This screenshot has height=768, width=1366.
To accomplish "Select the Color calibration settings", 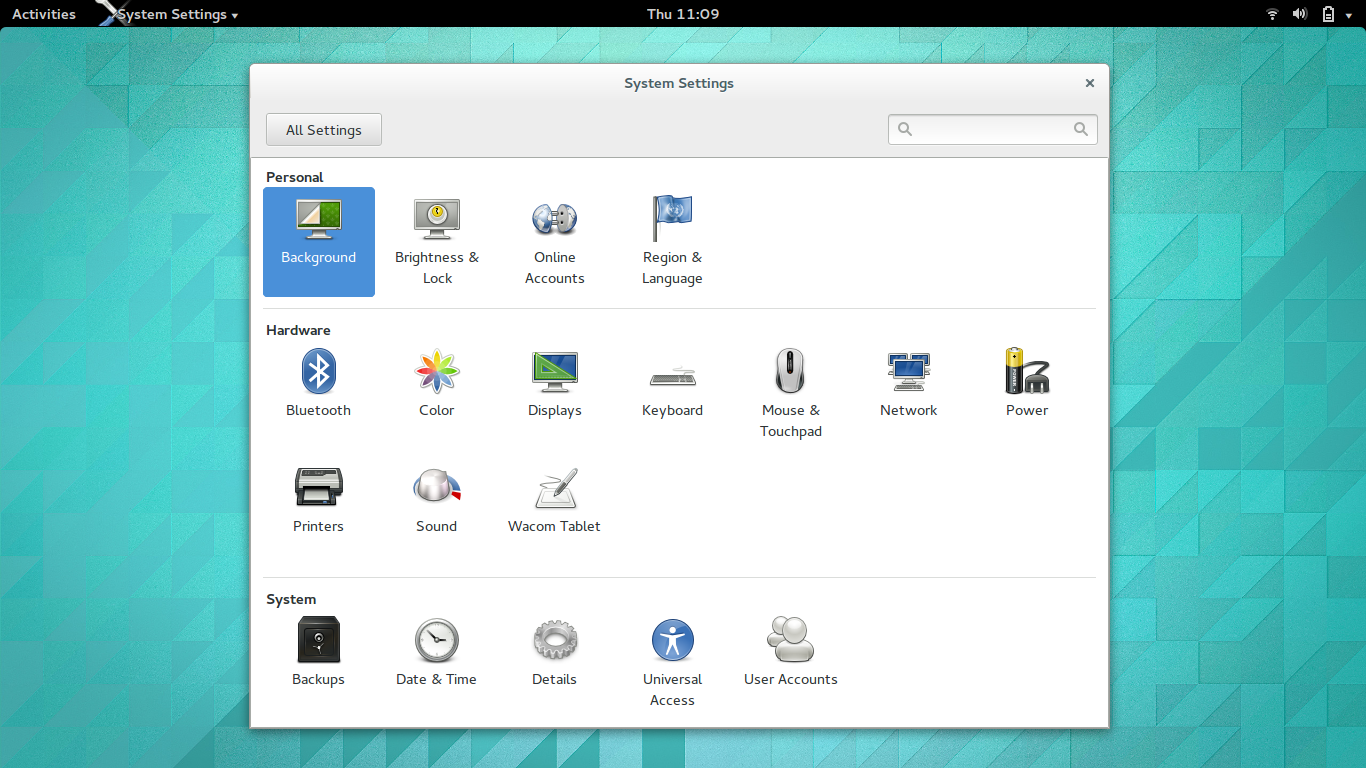I will point(437,382).
